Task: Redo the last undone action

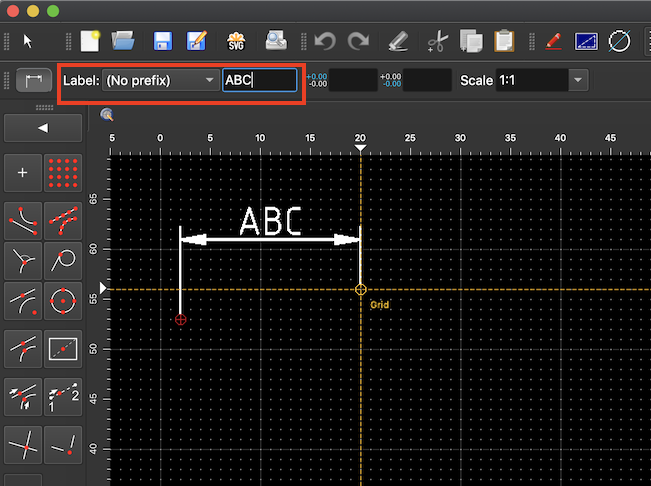Action: 358,41
